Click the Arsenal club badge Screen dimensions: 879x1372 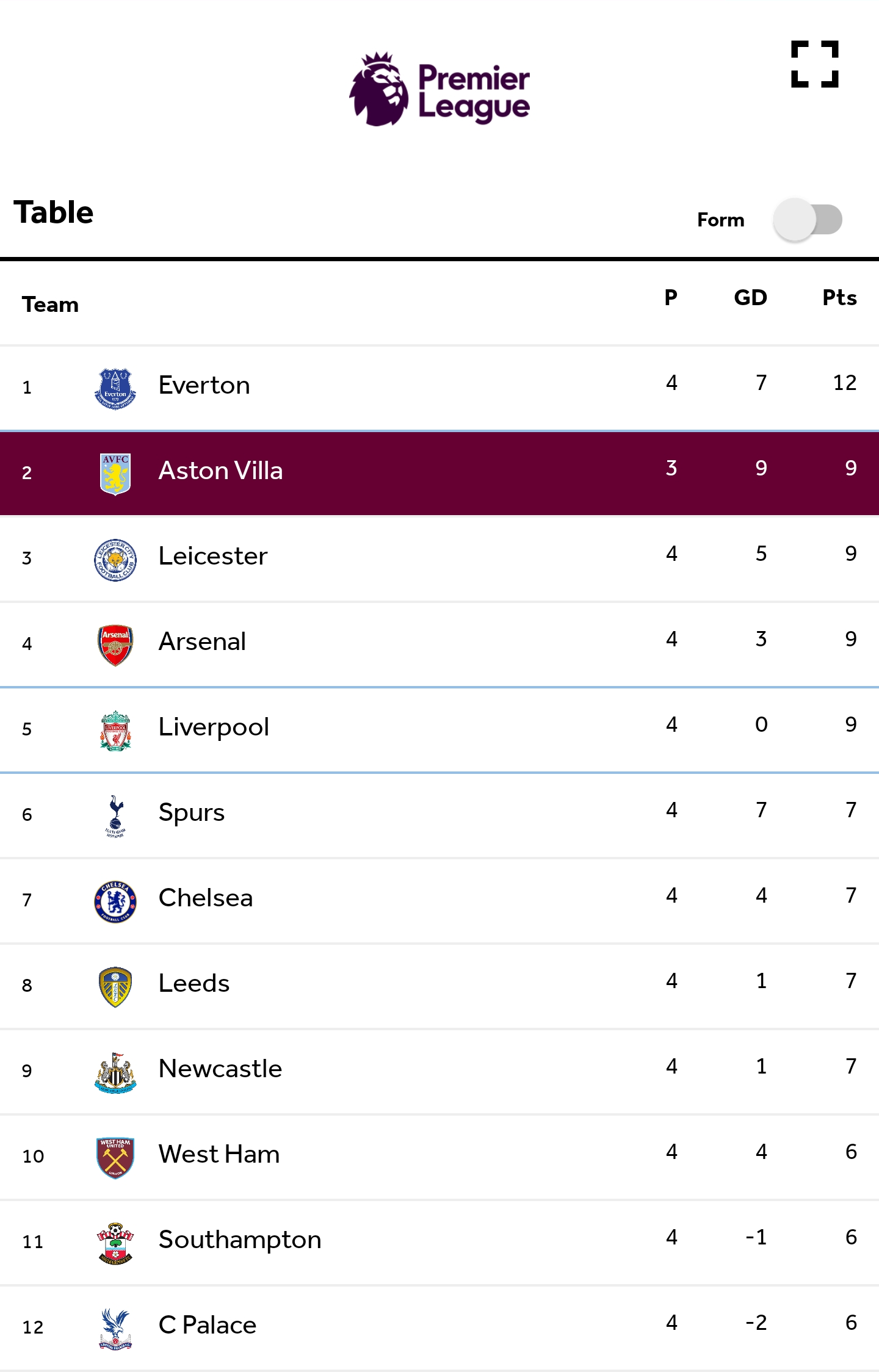pos(115,645)
